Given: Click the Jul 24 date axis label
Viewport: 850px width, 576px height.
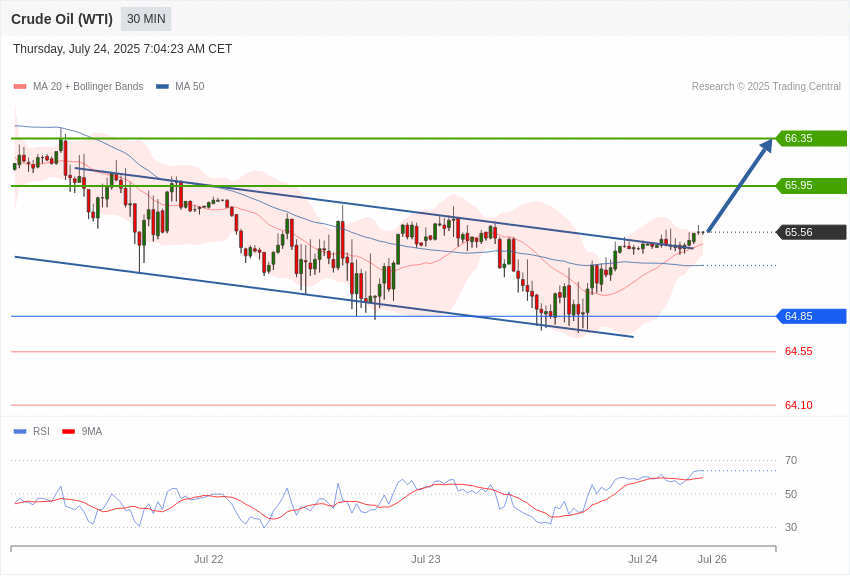Looking at the screenshot, I should (x=643, y=559).
